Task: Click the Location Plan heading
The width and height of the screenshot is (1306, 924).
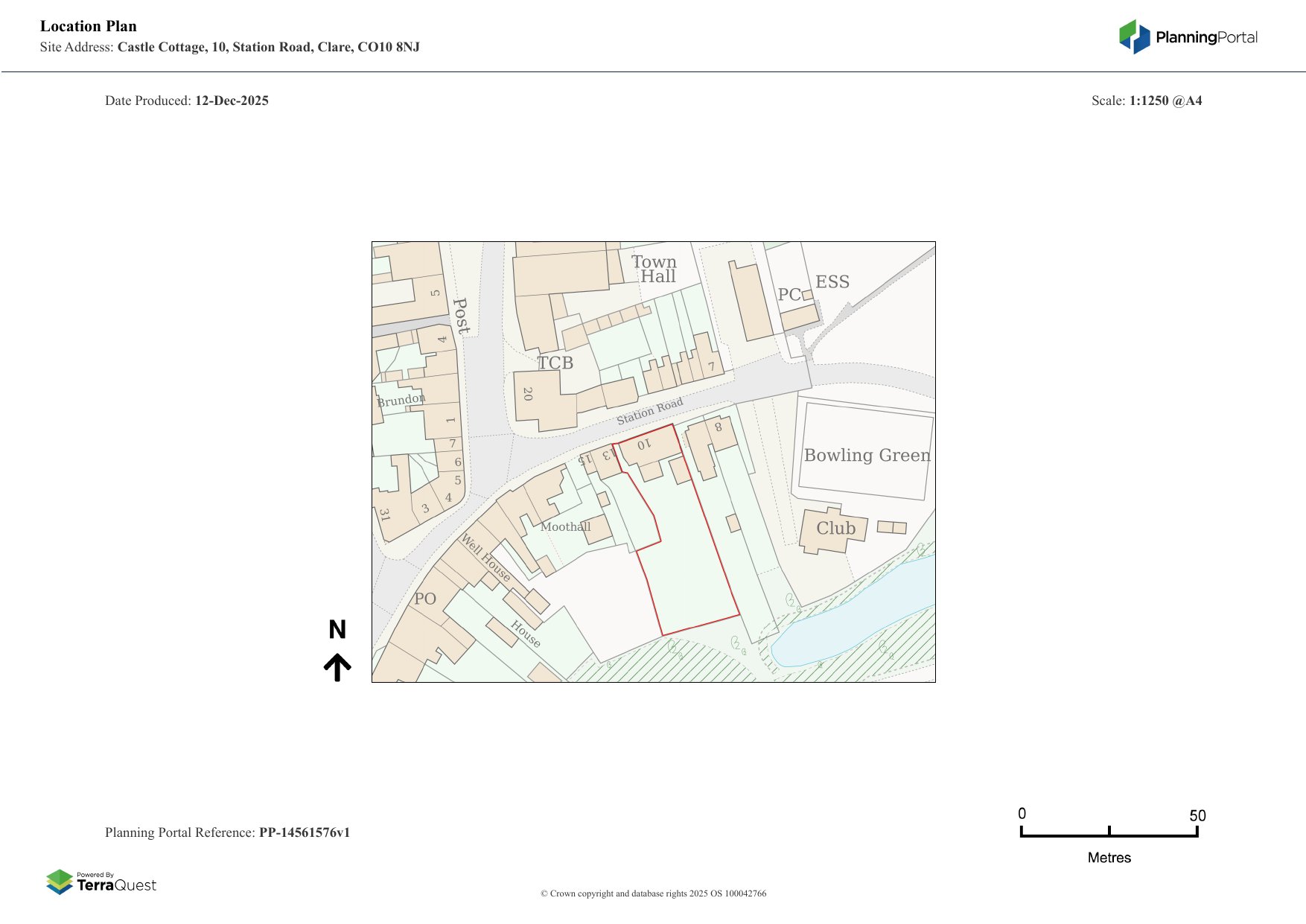Action: (x=89, y=26)
